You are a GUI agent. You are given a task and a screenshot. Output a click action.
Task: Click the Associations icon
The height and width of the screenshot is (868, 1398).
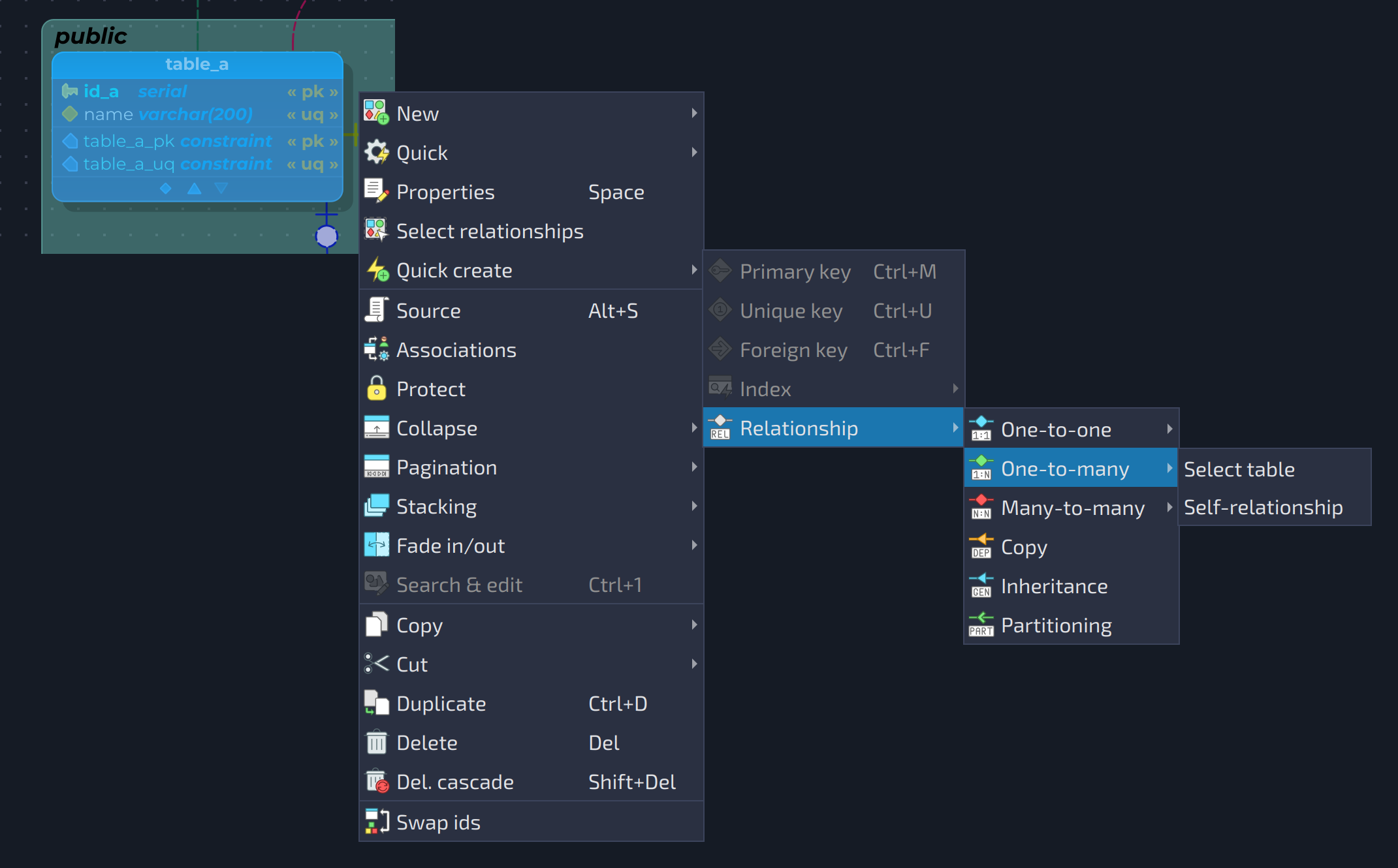point(377,349)
